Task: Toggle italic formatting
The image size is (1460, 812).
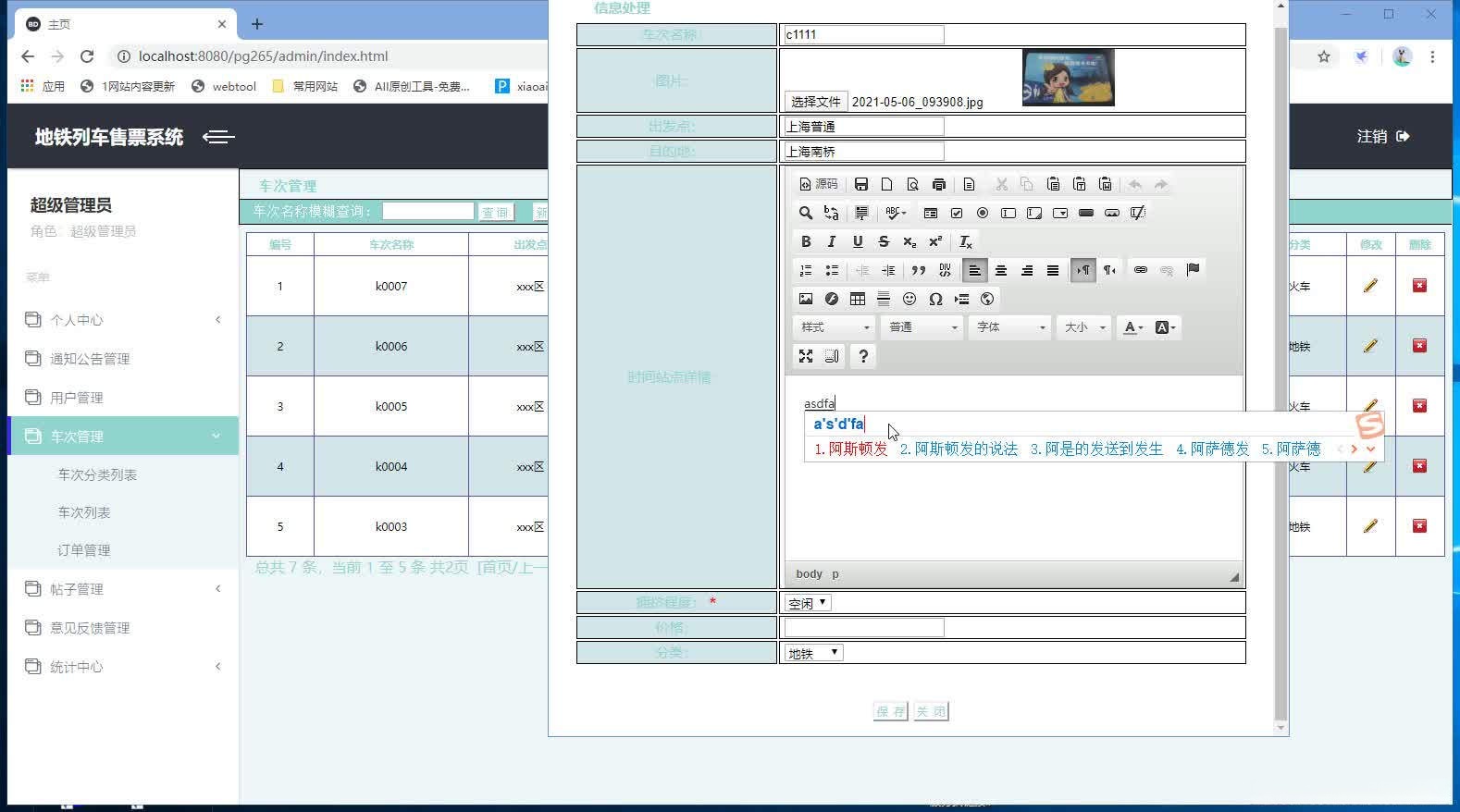Action: pos(832,241)
